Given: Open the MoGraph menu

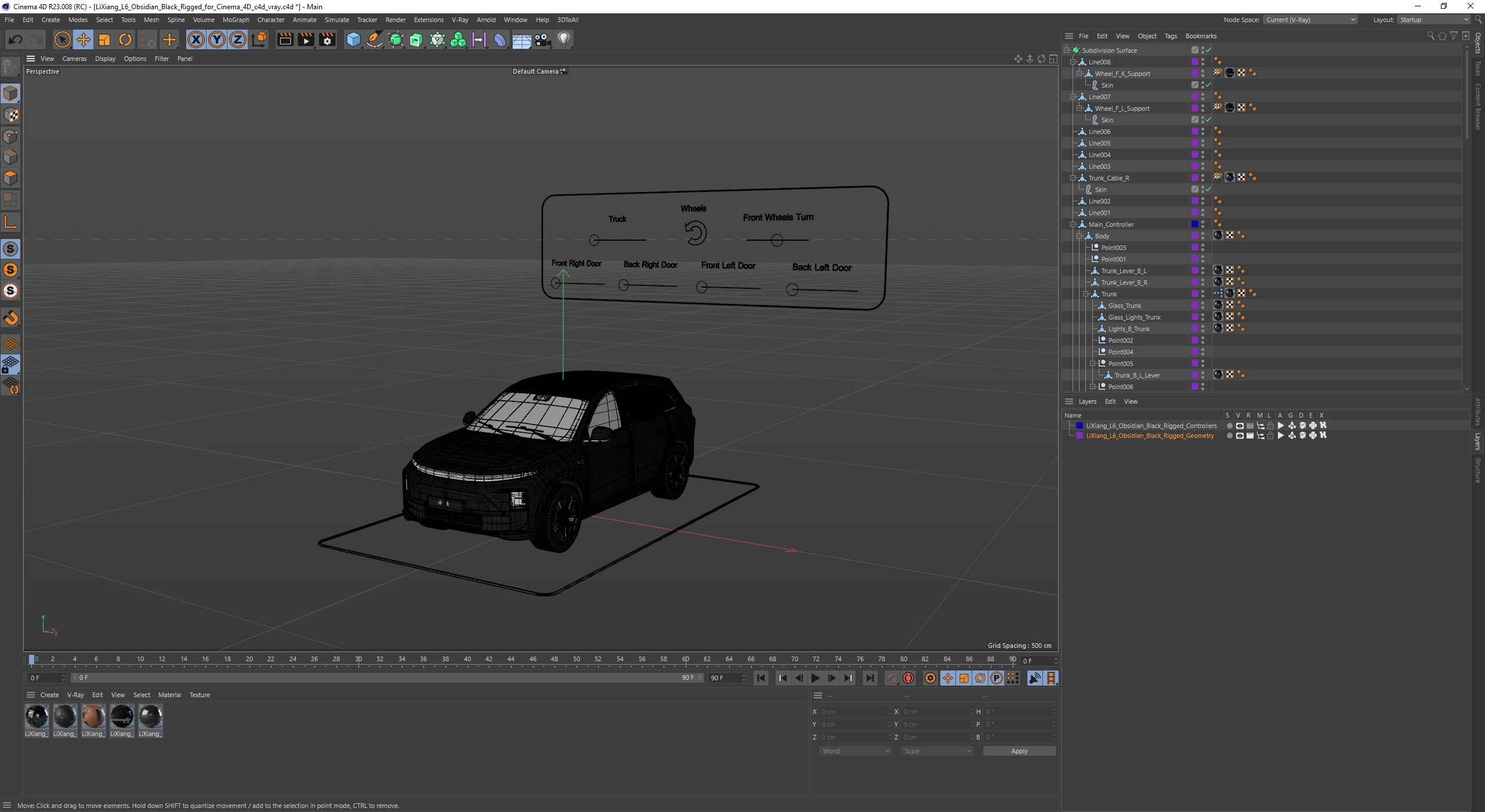Looking at the screenshot, I should pos(236,20).
